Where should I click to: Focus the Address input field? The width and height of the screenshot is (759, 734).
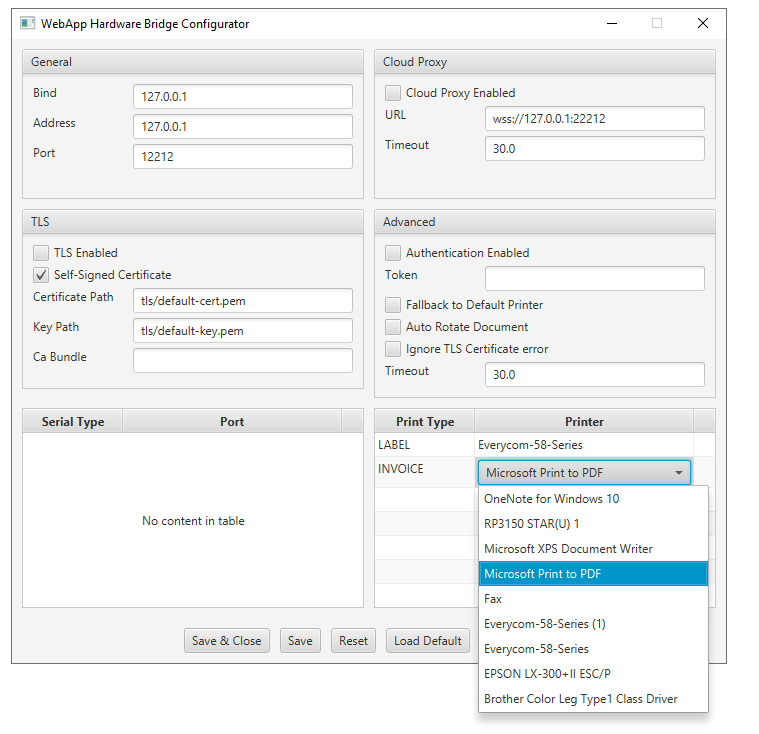click(x=243, y=126)
